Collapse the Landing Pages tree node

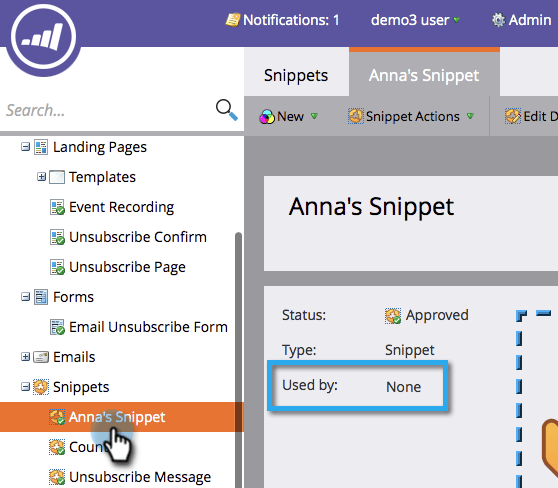[25, 147]
